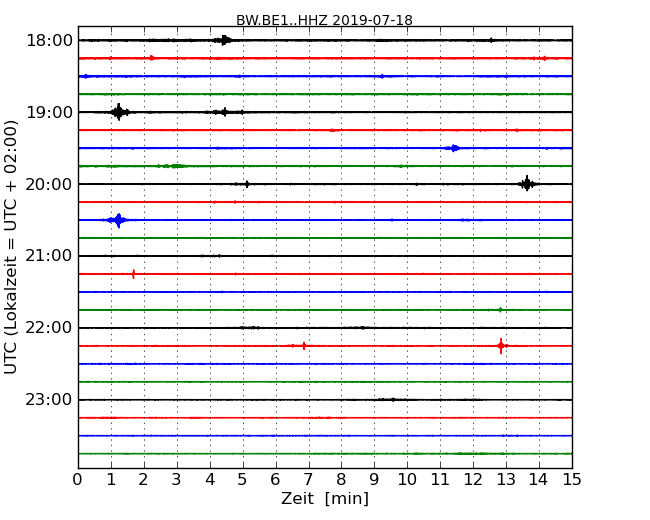This screenshot has height=520, width=650.
Task: Click the 18:00 time axis label
Action: 49,41
